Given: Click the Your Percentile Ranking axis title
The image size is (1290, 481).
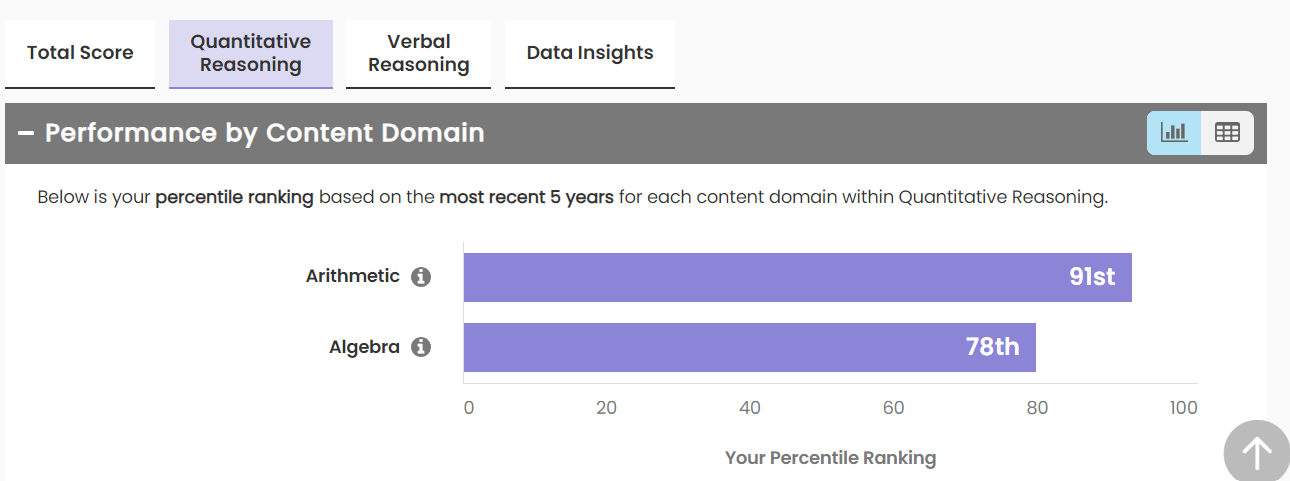Looking at the screenshot, I should click(830, 458).
